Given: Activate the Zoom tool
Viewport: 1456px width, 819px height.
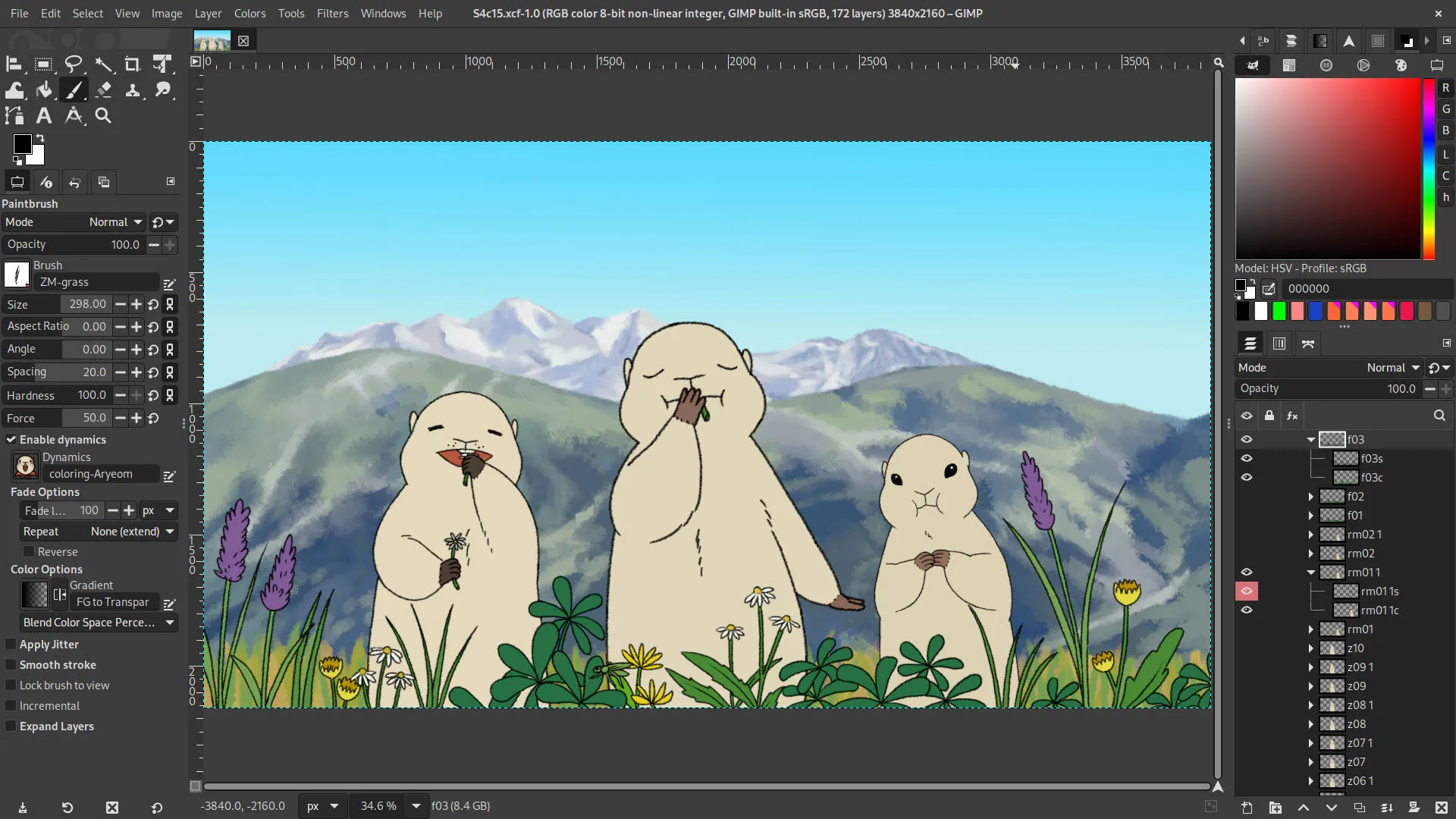Looking at the screenshot, I should pos(103,115).
